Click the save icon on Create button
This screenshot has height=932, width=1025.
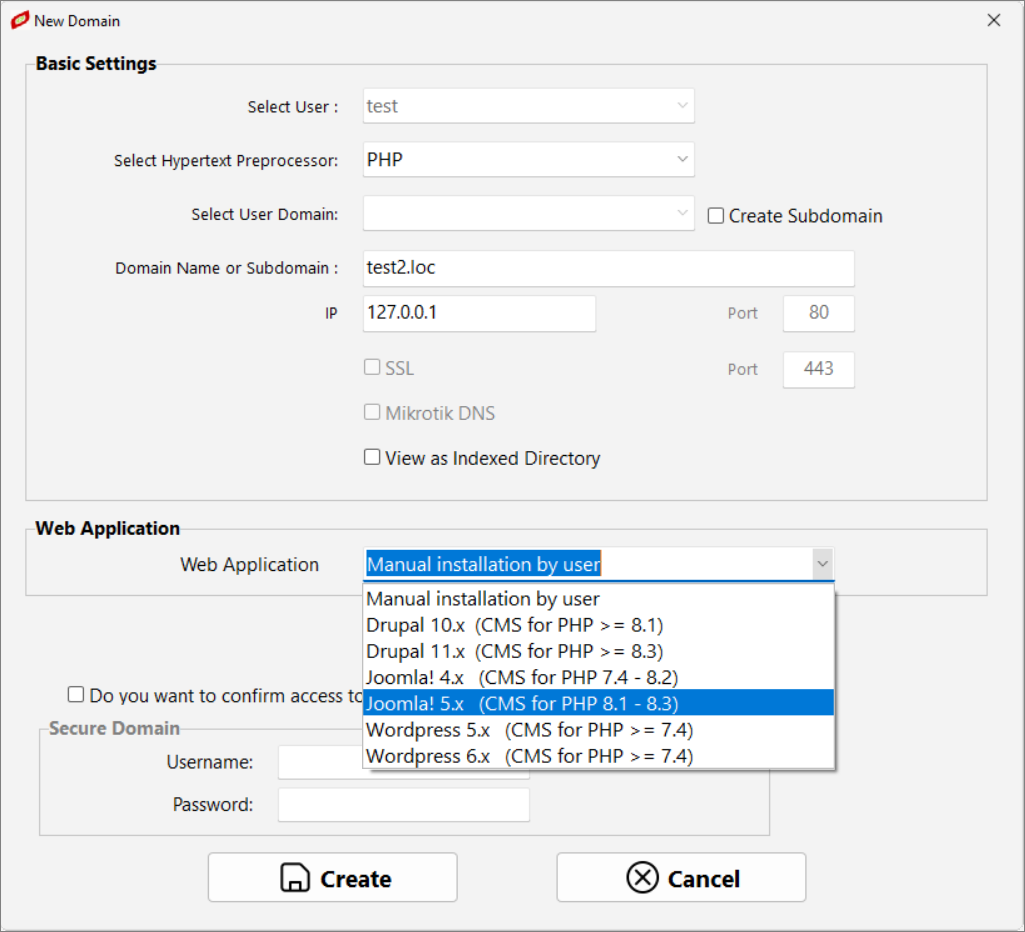[295, 878]
